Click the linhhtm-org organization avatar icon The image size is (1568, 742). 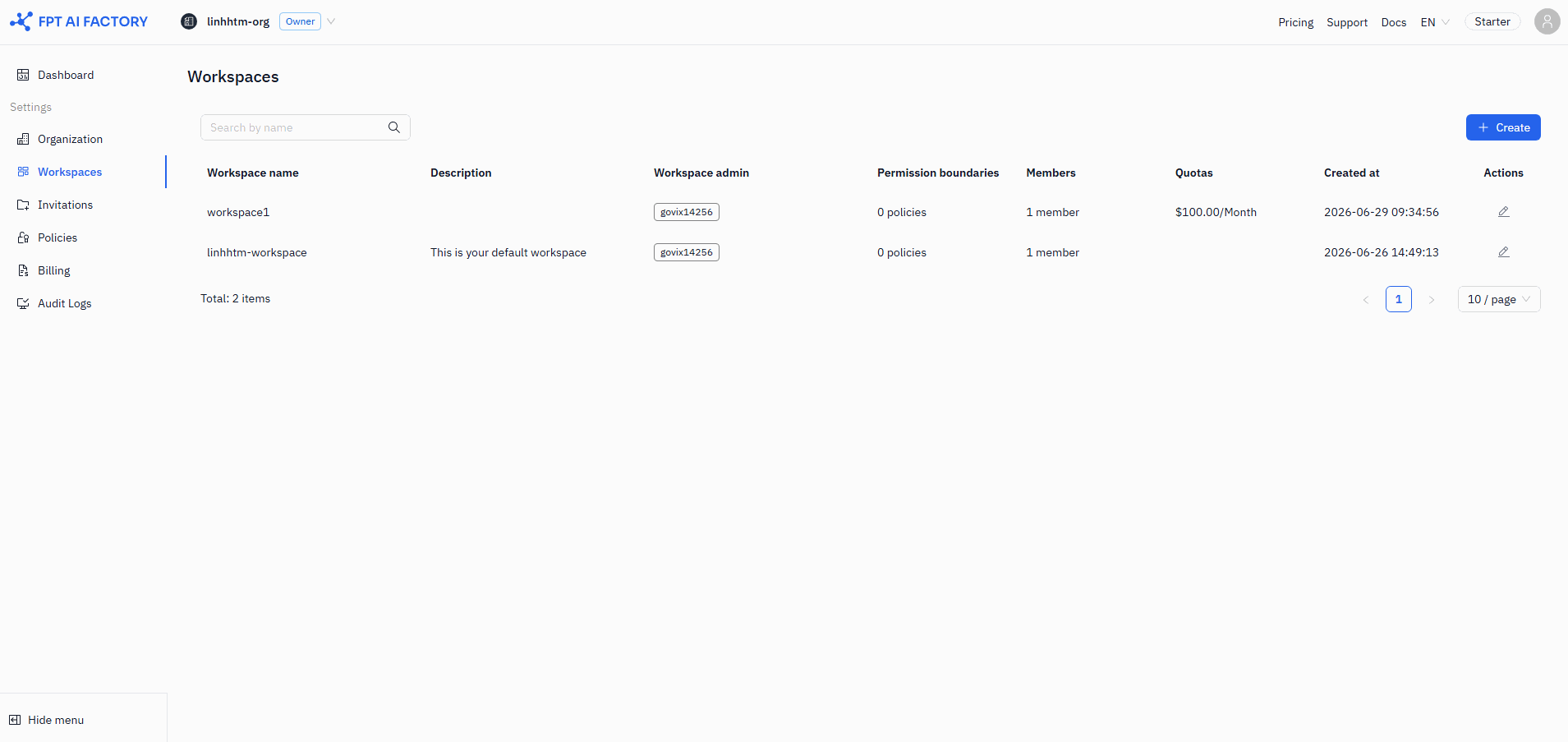pyautogui.click(x=189, y=21)
